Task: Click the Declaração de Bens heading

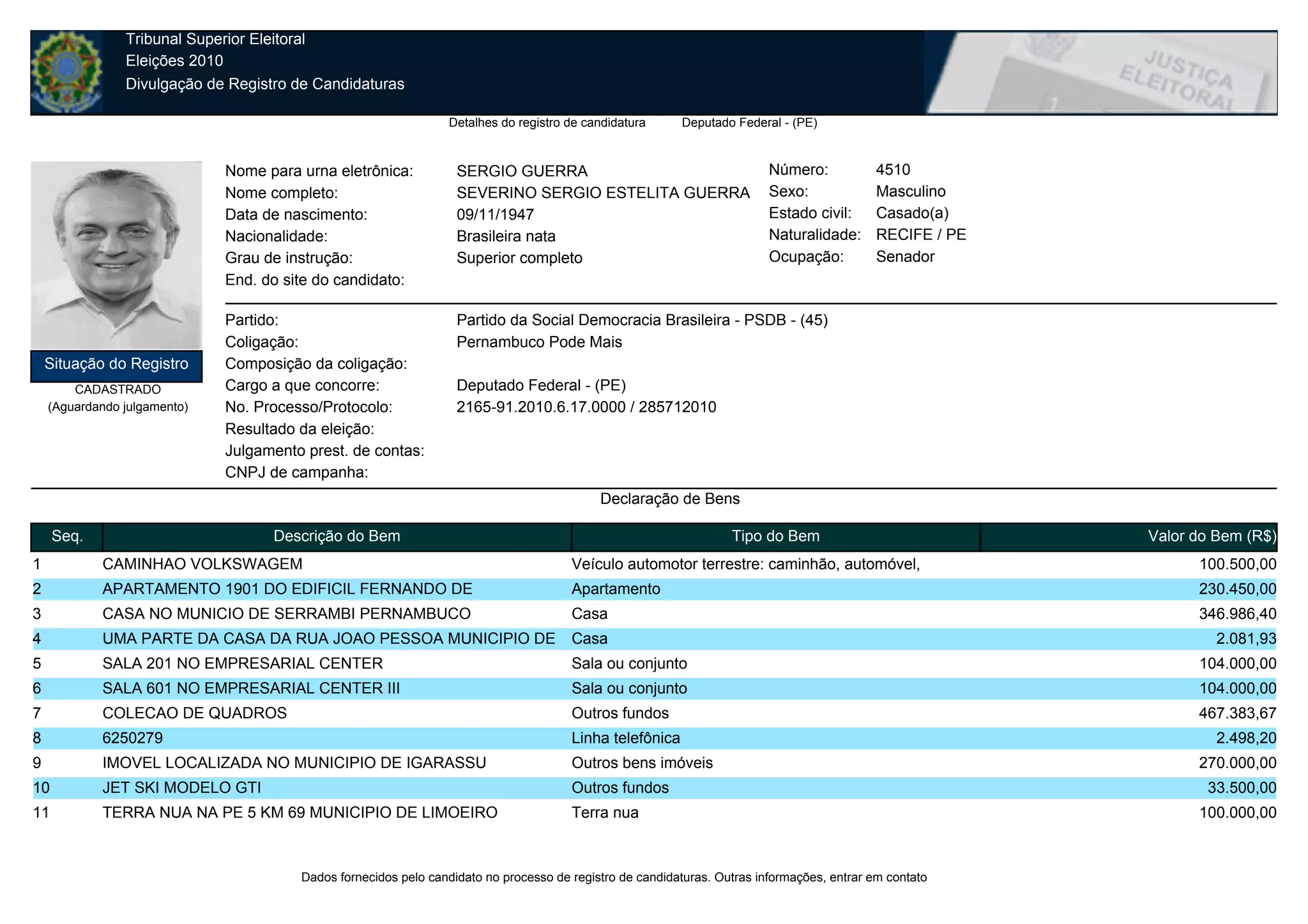Action: (x=669, y=499)
